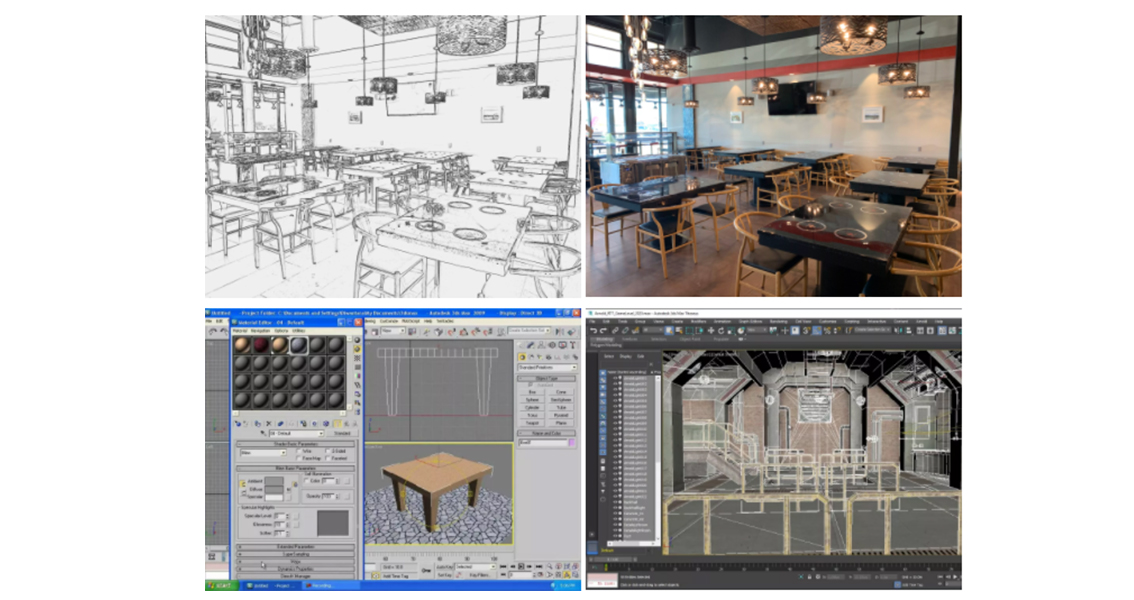Open Create tab in 3ds Max 2009 command panel
This screenshot has height=600, width=1134.
tap(521, 345)
